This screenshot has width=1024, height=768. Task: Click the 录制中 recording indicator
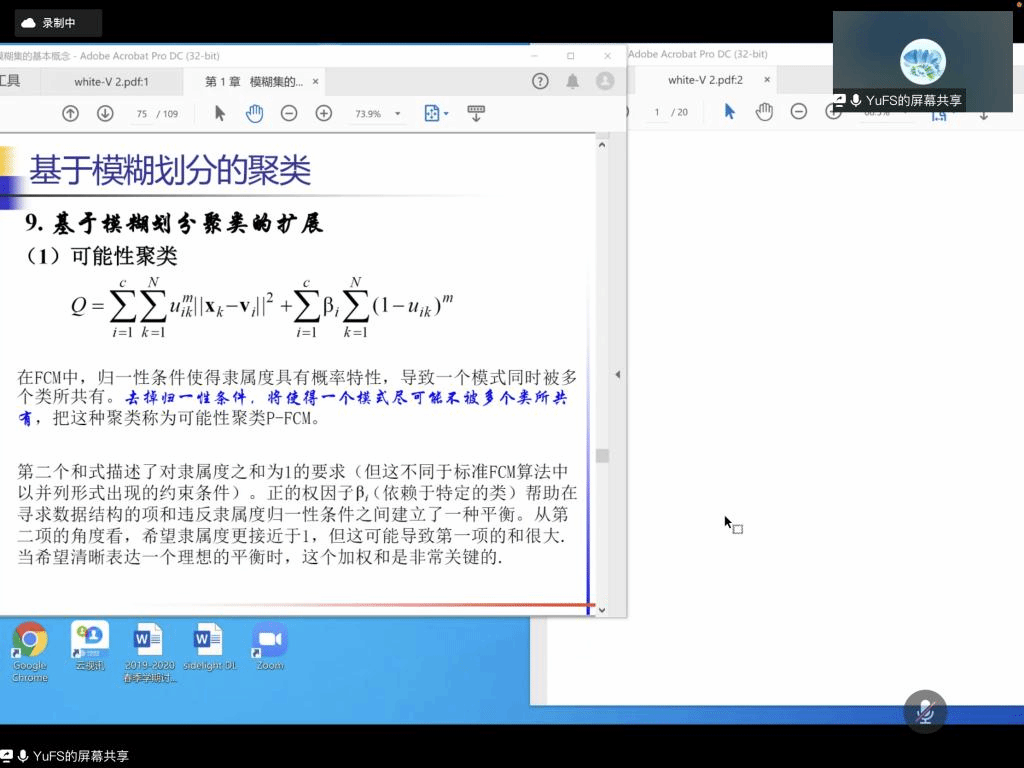(50, 22)
